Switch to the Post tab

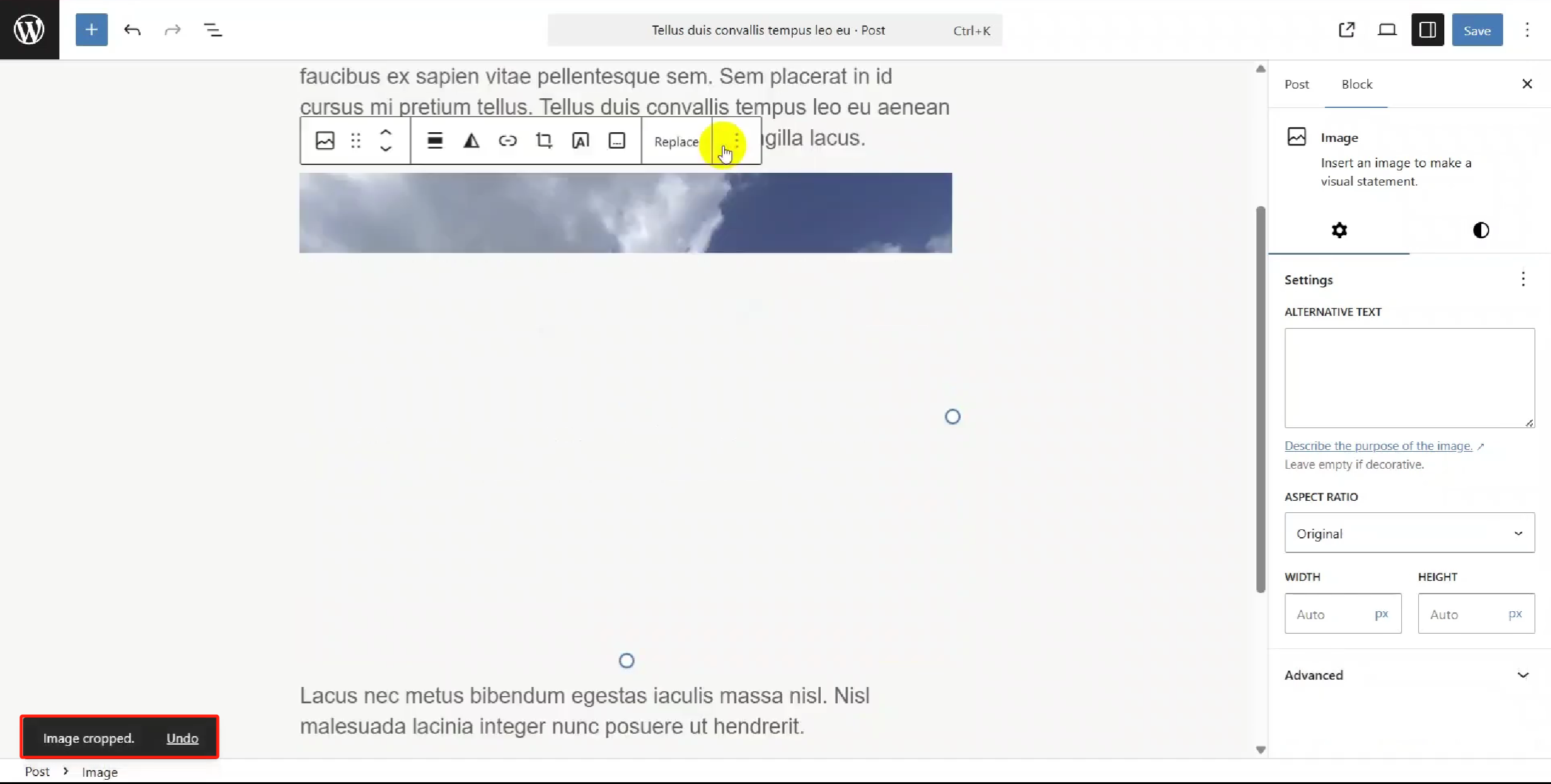click(1297, 84)
